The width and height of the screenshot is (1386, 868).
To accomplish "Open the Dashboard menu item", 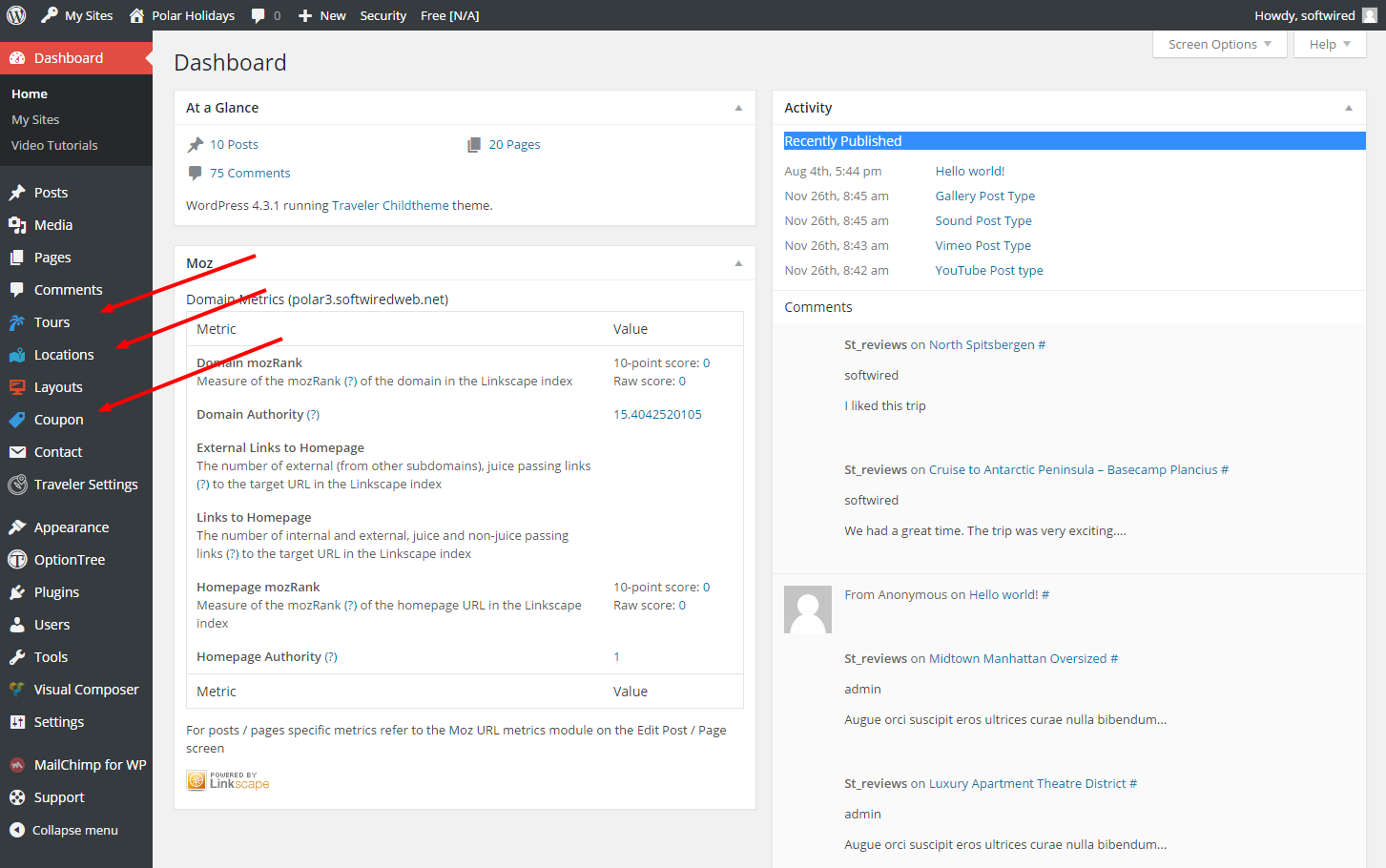I will [x=76, y=58].
